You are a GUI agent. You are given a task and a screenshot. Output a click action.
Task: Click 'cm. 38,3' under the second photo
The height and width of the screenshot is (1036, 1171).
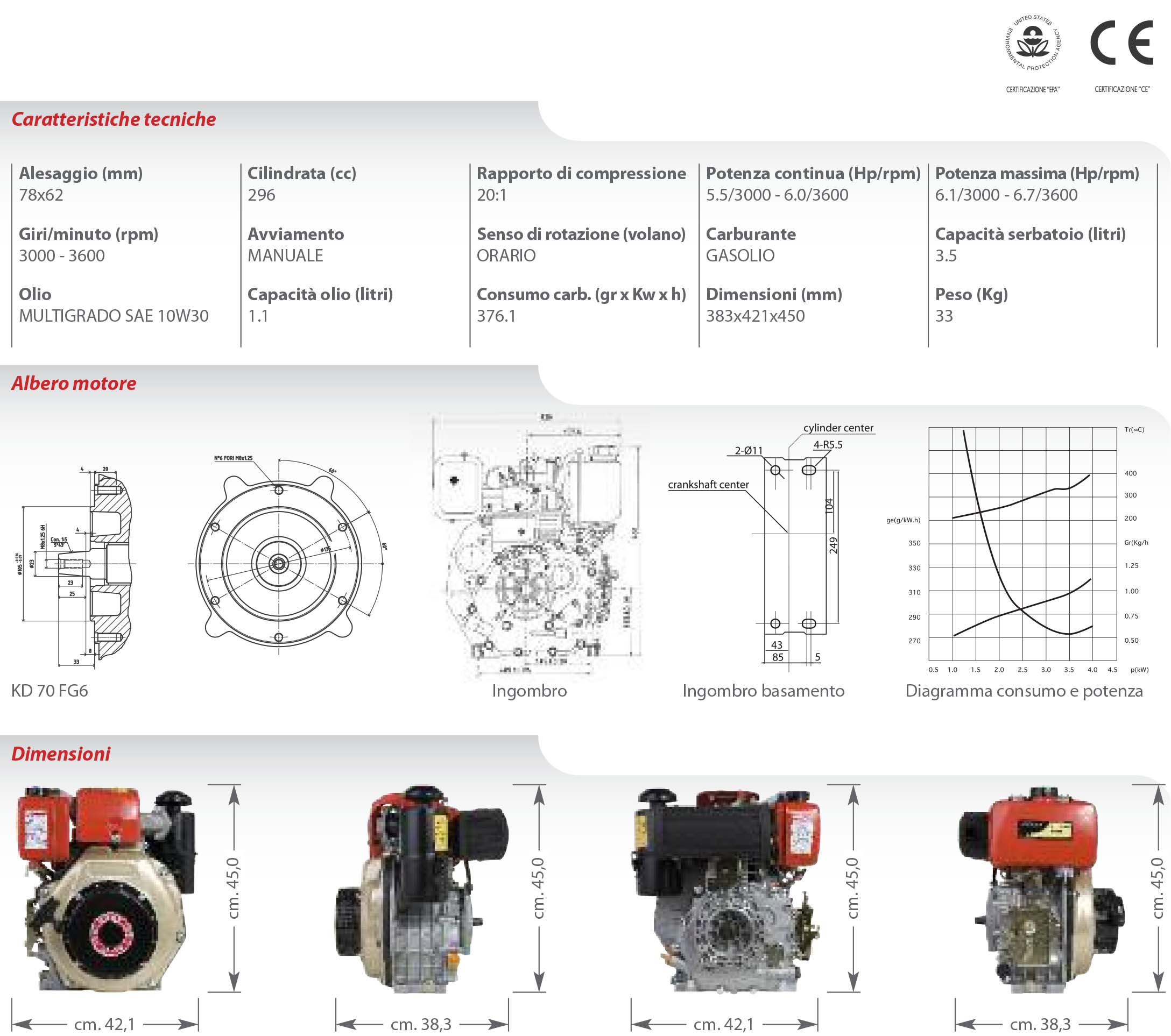pyautogui.click(x=421, y=1024)
